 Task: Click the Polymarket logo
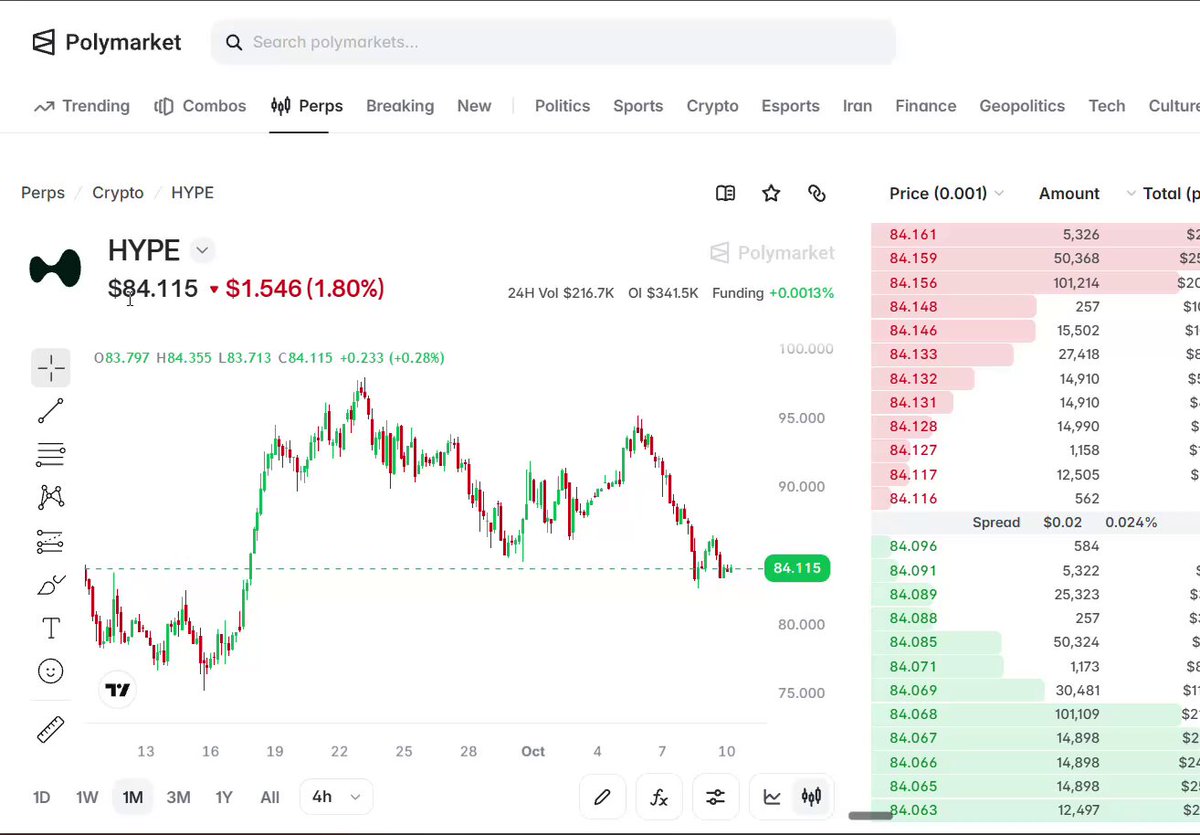coord(107,42)
